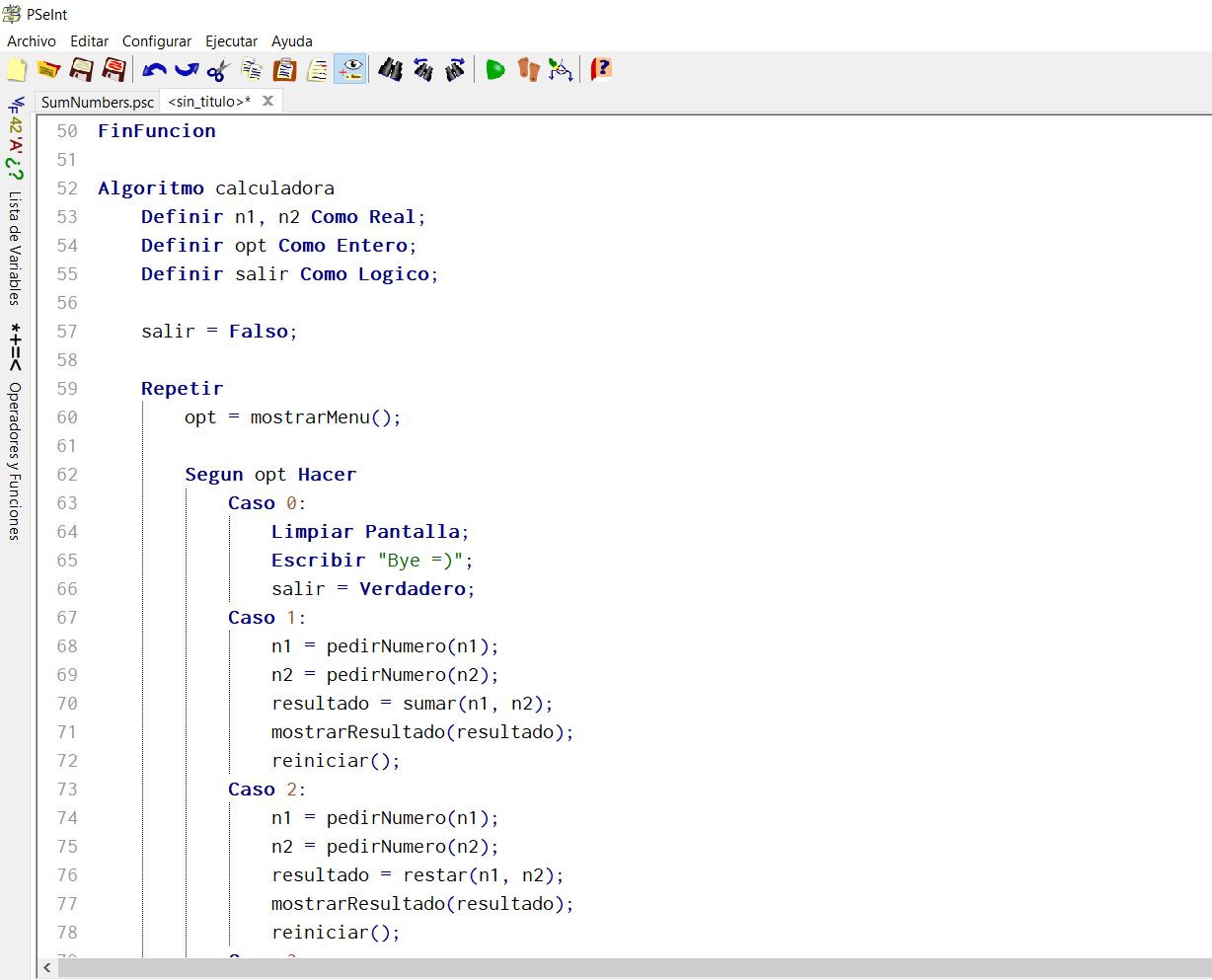
Task: Open the help icon with the question mark
Action: [601, 69]
